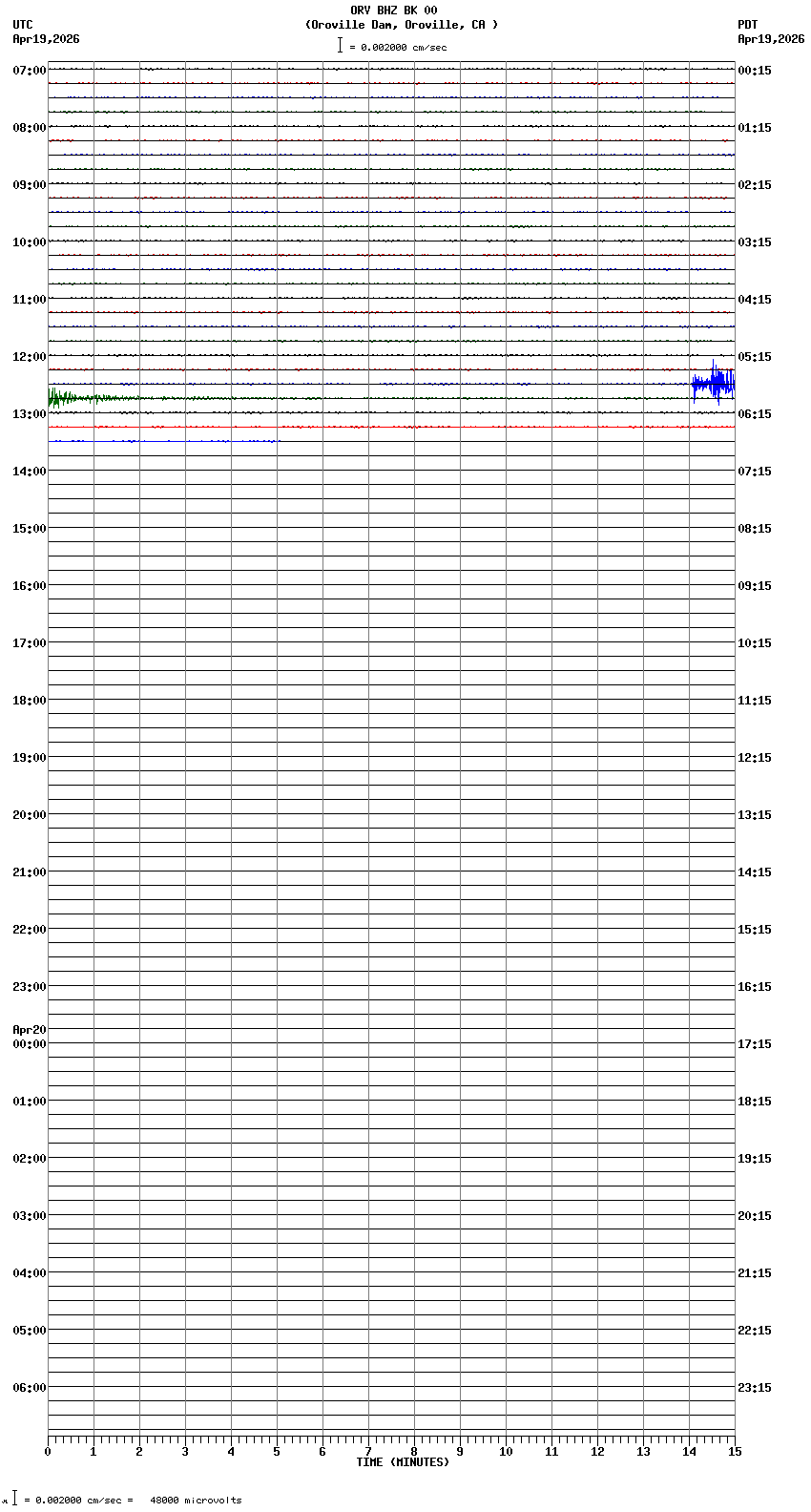811x1512 pixels.
Task: Click the 23:15 PDT row label
Action: pyautogui.click(x=755, y=1388)
